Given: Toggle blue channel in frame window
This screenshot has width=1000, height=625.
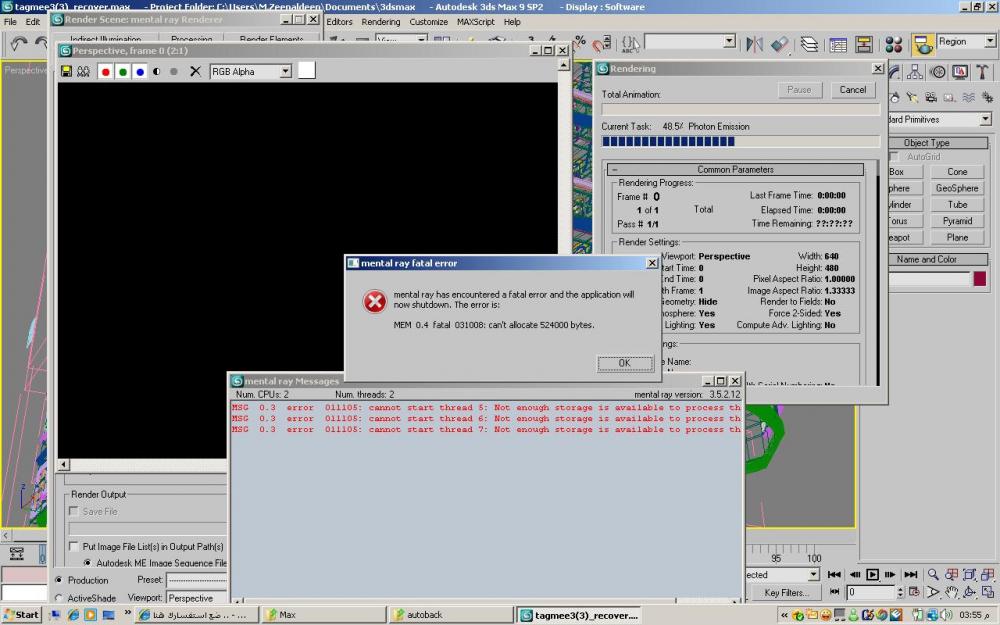Looking at the screenshot, I should pos(140,71).
